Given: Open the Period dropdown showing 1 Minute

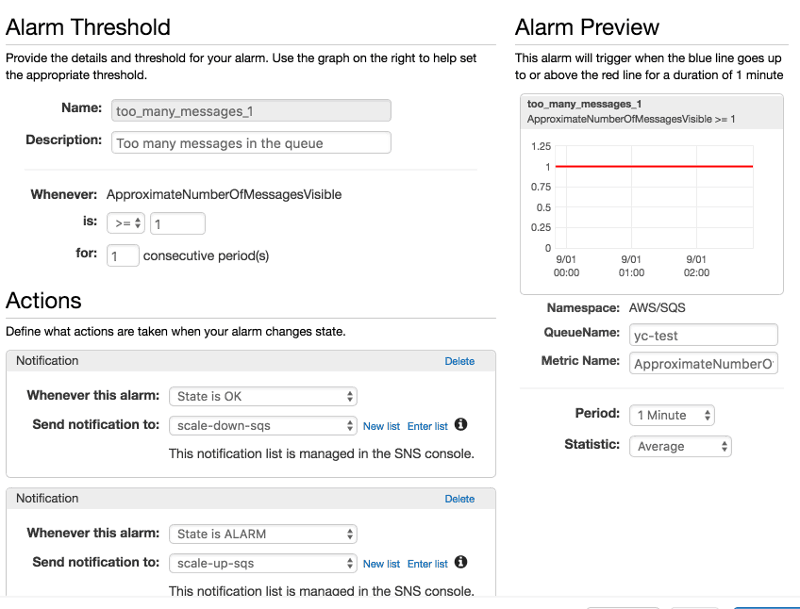Looking at the screenshot, I should coord(672,415).
